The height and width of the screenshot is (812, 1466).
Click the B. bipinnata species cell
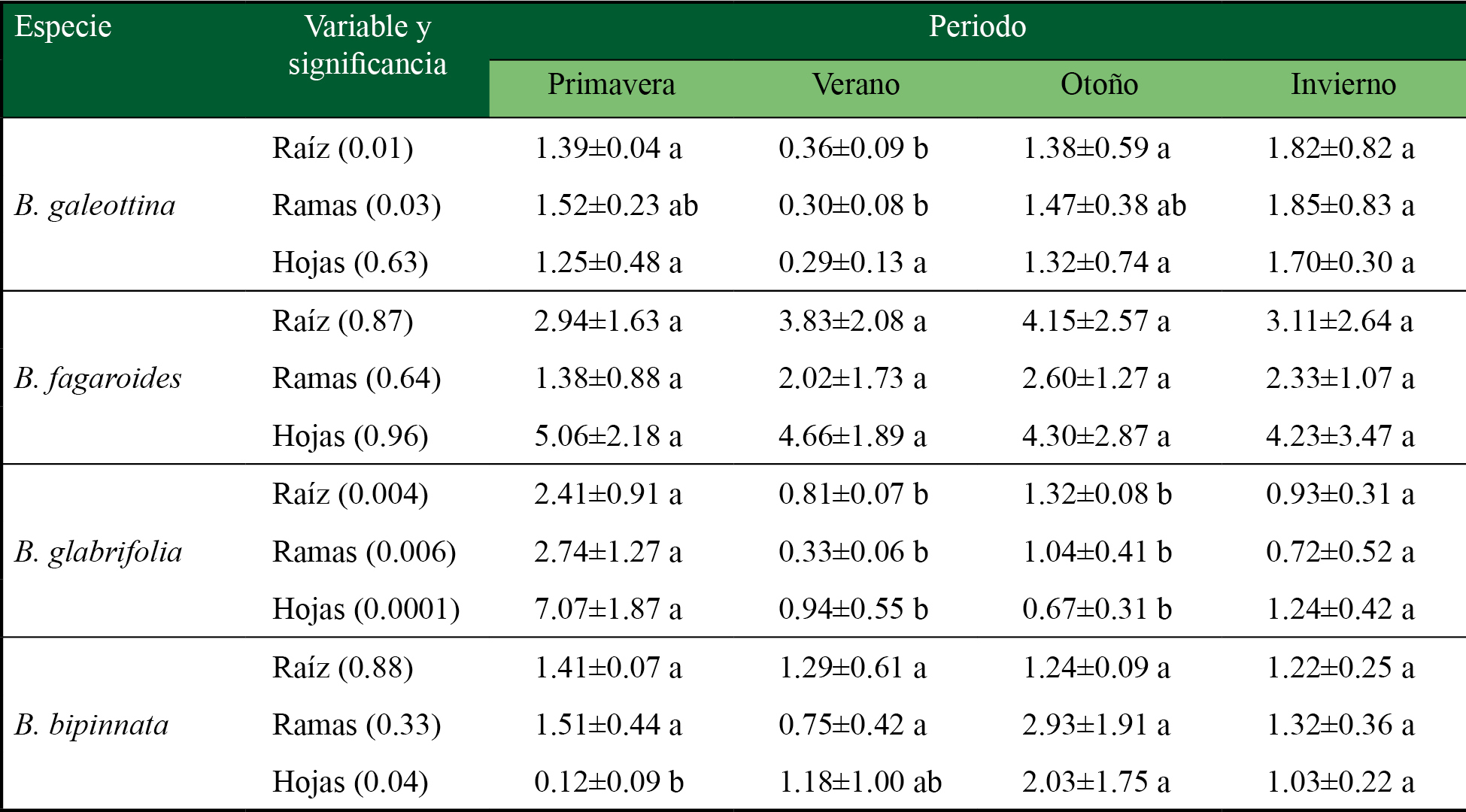pos(92,725)
